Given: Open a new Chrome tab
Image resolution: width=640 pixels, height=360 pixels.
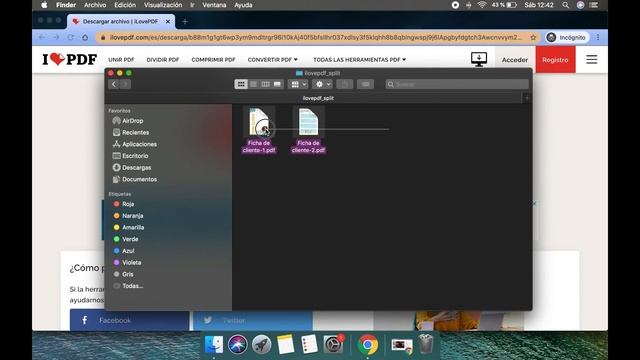Looking at the screenshot, I should [x=185, y=22].
